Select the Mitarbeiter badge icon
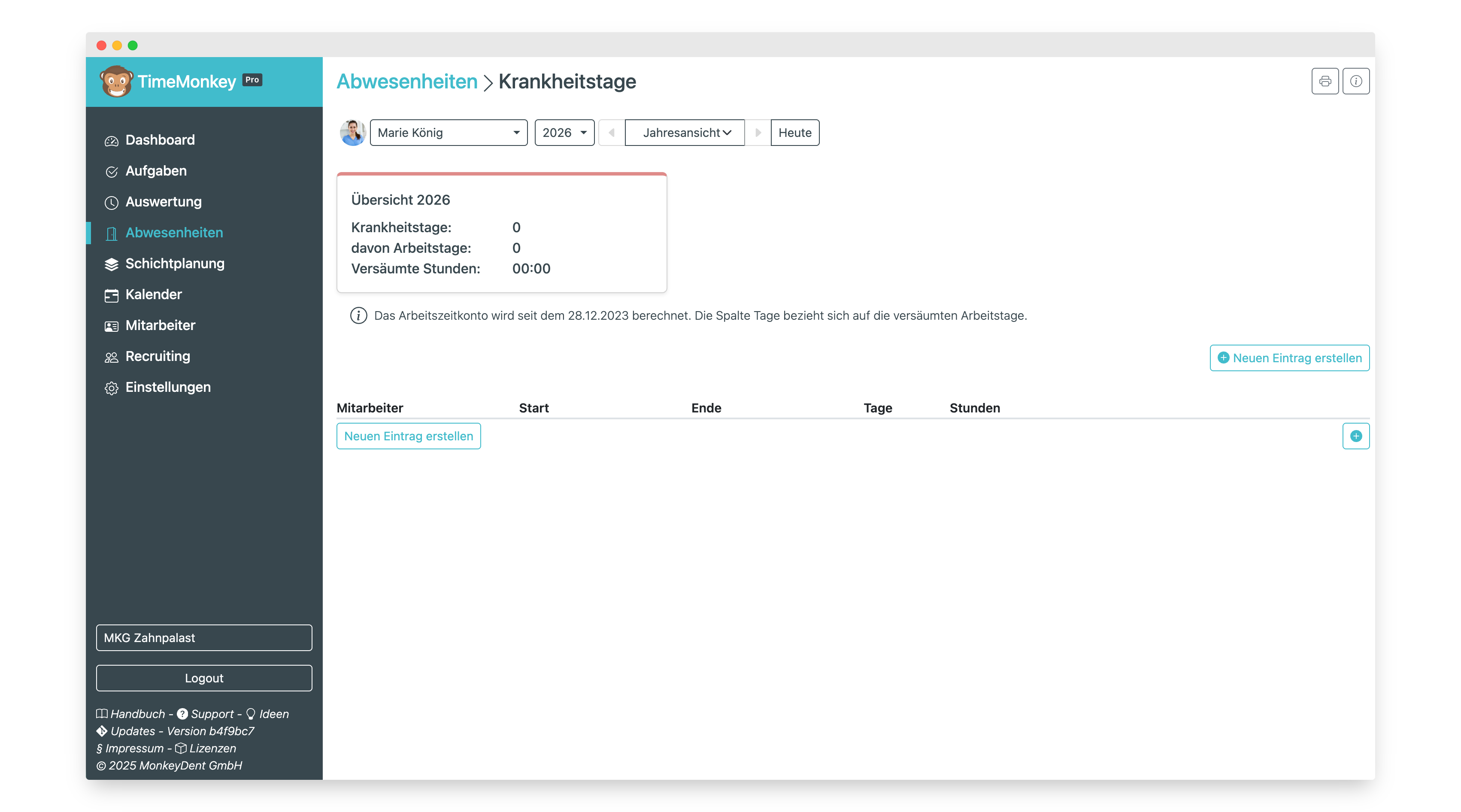The width and height of the screenshot is (1461, 812). (111, 325)
